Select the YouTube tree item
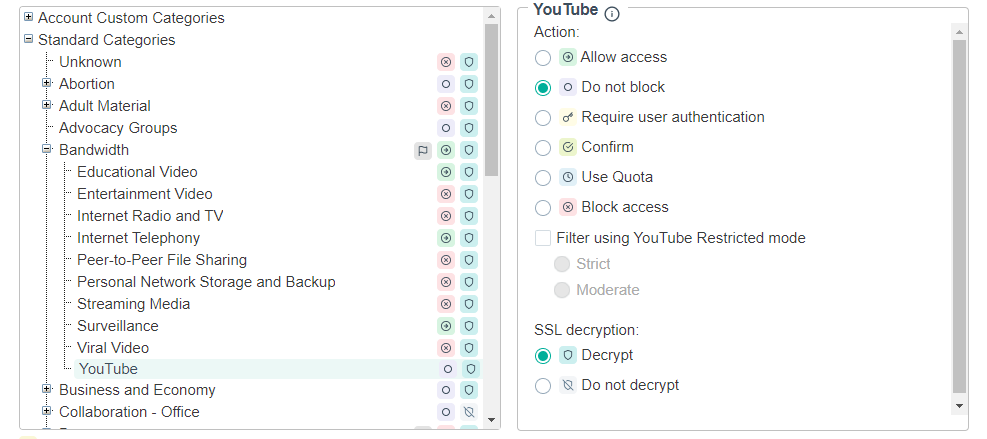Image resolution: width=987 pixels, height=439 pixels. 108,369
